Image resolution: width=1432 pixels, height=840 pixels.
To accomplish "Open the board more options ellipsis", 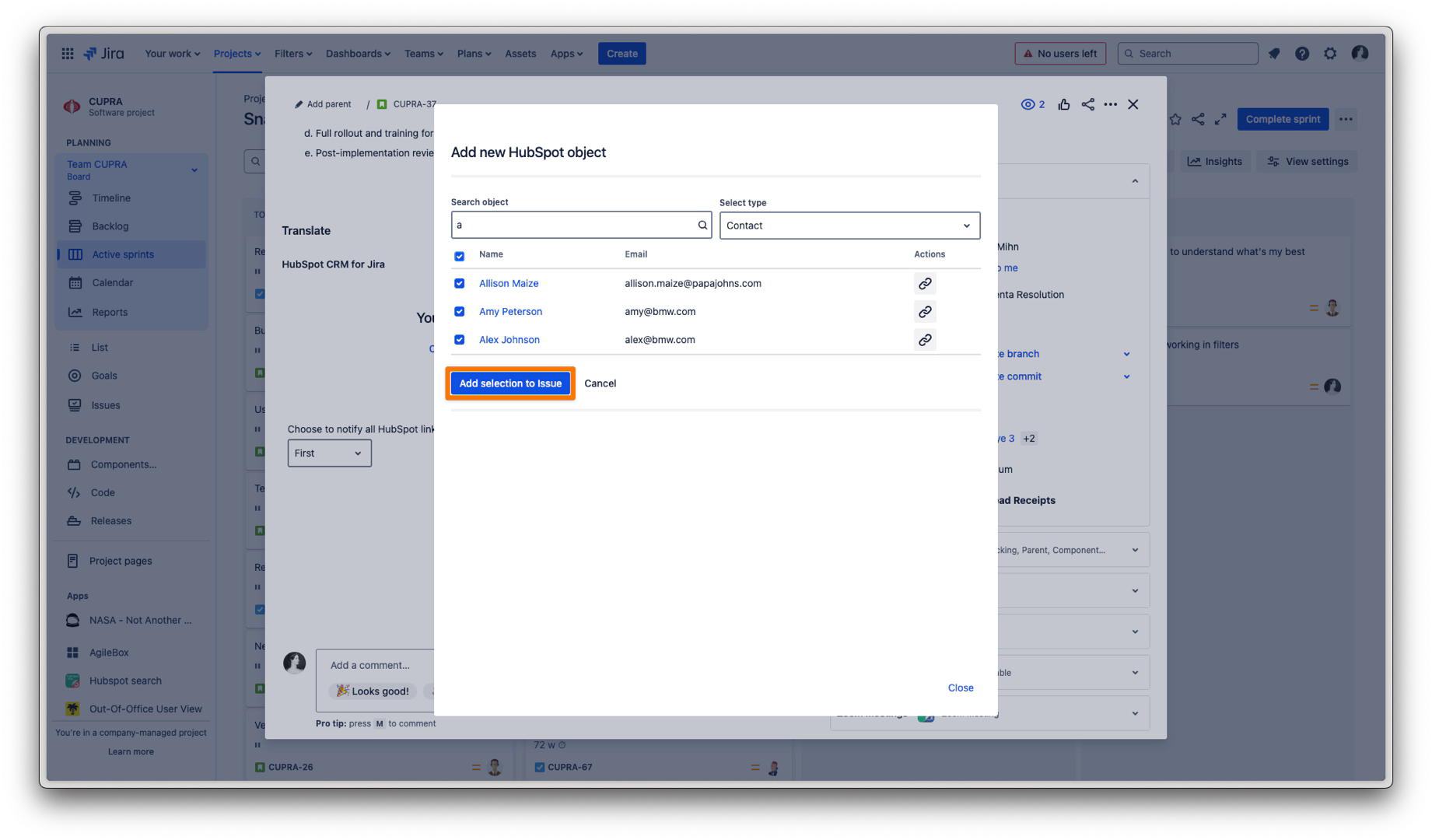I will click(1346, 119).
